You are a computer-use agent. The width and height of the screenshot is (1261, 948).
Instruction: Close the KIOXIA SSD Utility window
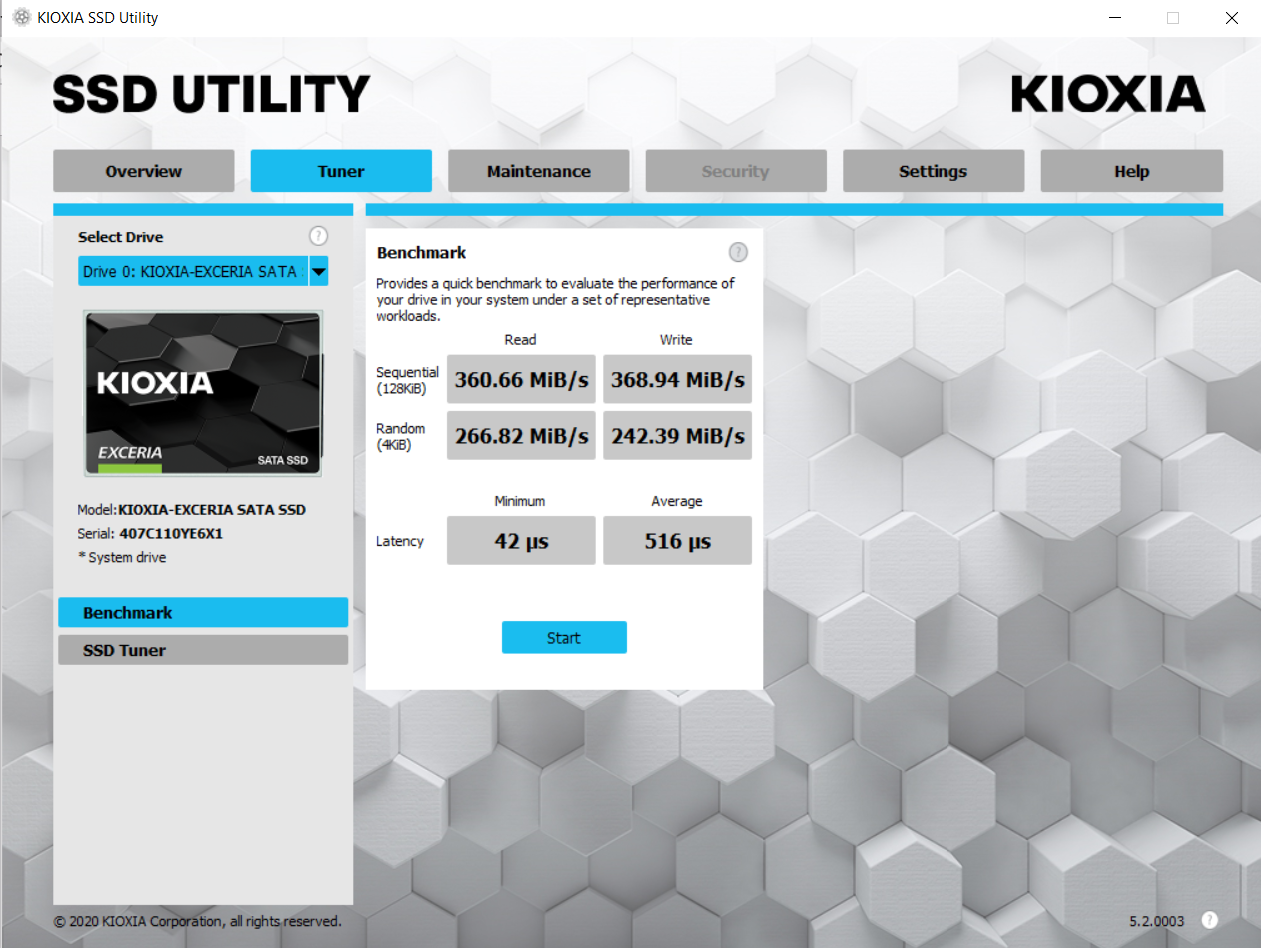pyautogui.click(x=1232, y=18)
